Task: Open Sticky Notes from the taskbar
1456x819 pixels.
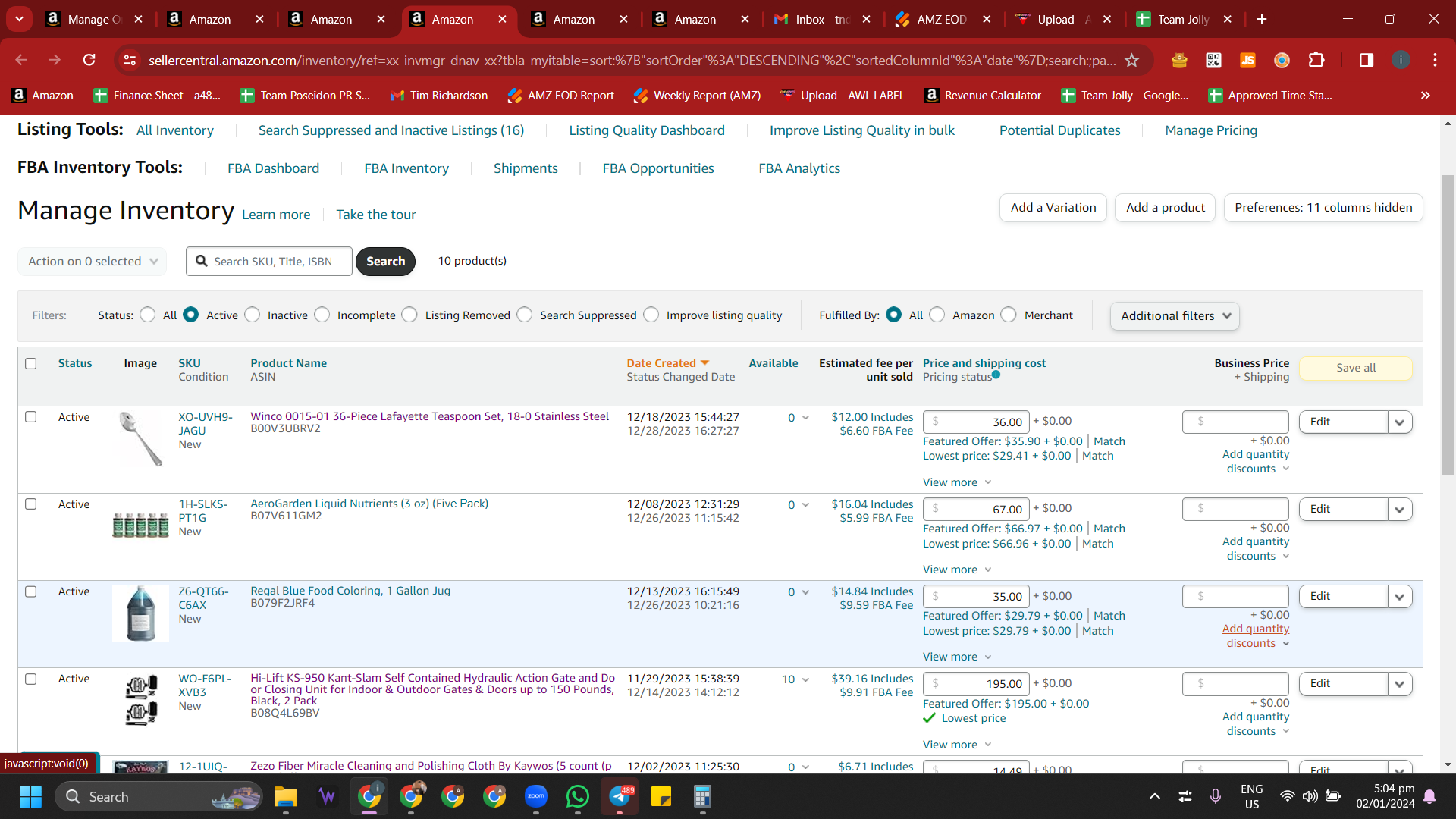Action: 661,796
